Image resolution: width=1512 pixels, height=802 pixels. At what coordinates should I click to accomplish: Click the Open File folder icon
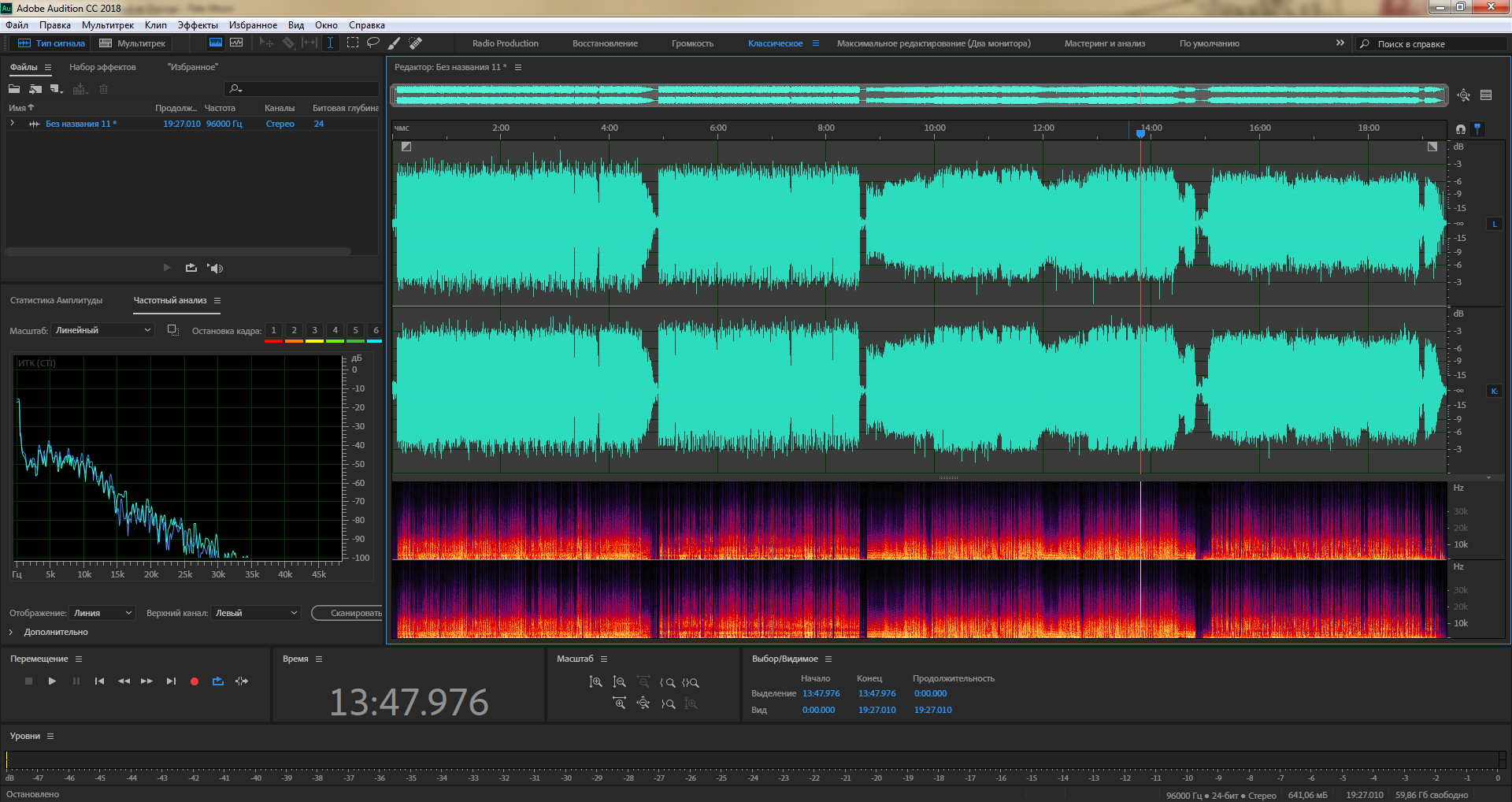click(14, 89)
